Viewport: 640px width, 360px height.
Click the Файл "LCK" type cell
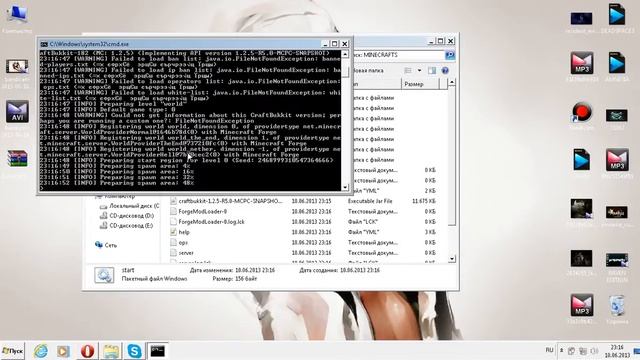[363, 222]
